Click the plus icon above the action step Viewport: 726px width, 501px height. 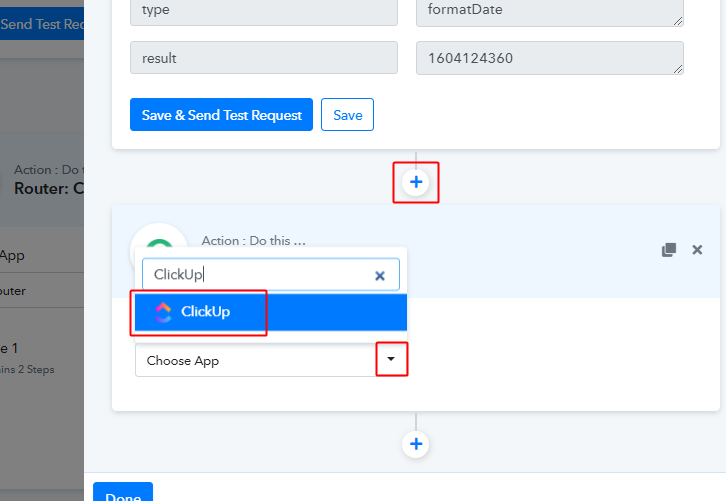[416, 182]
